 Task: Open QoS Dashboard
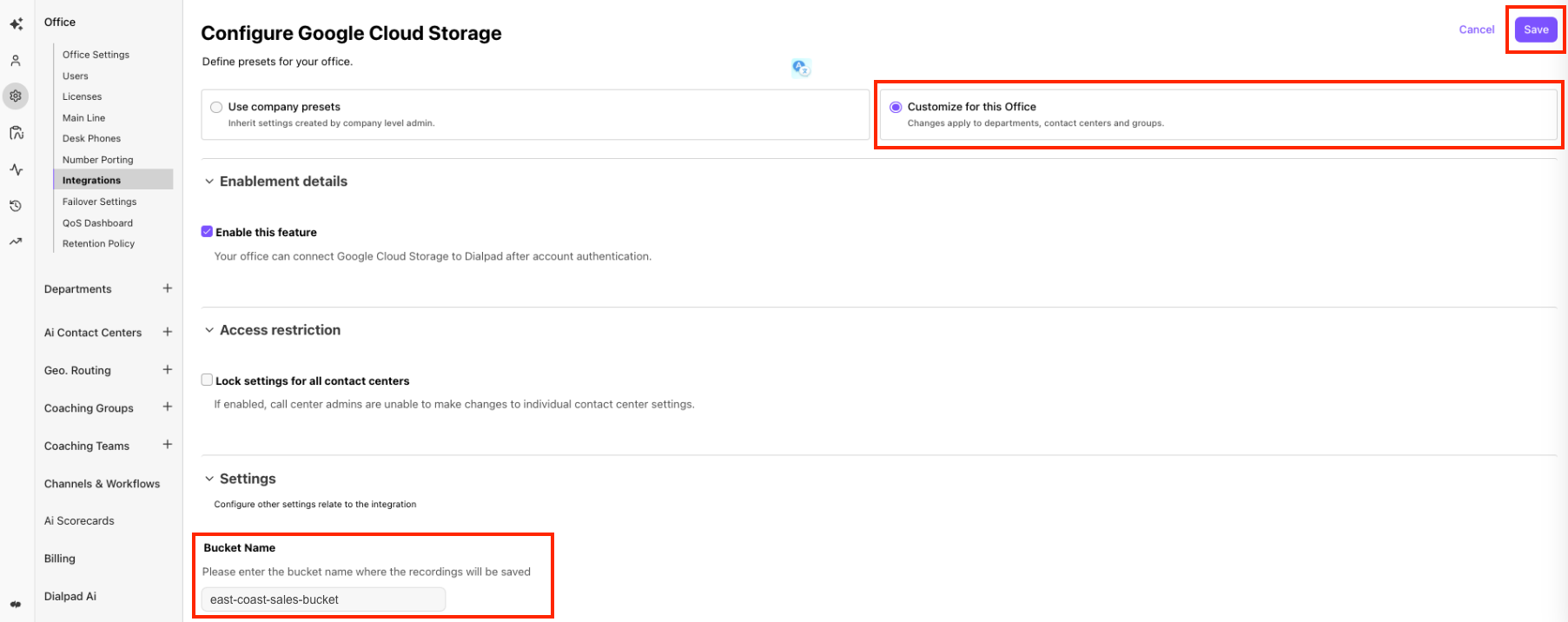[x=97, y=223]
